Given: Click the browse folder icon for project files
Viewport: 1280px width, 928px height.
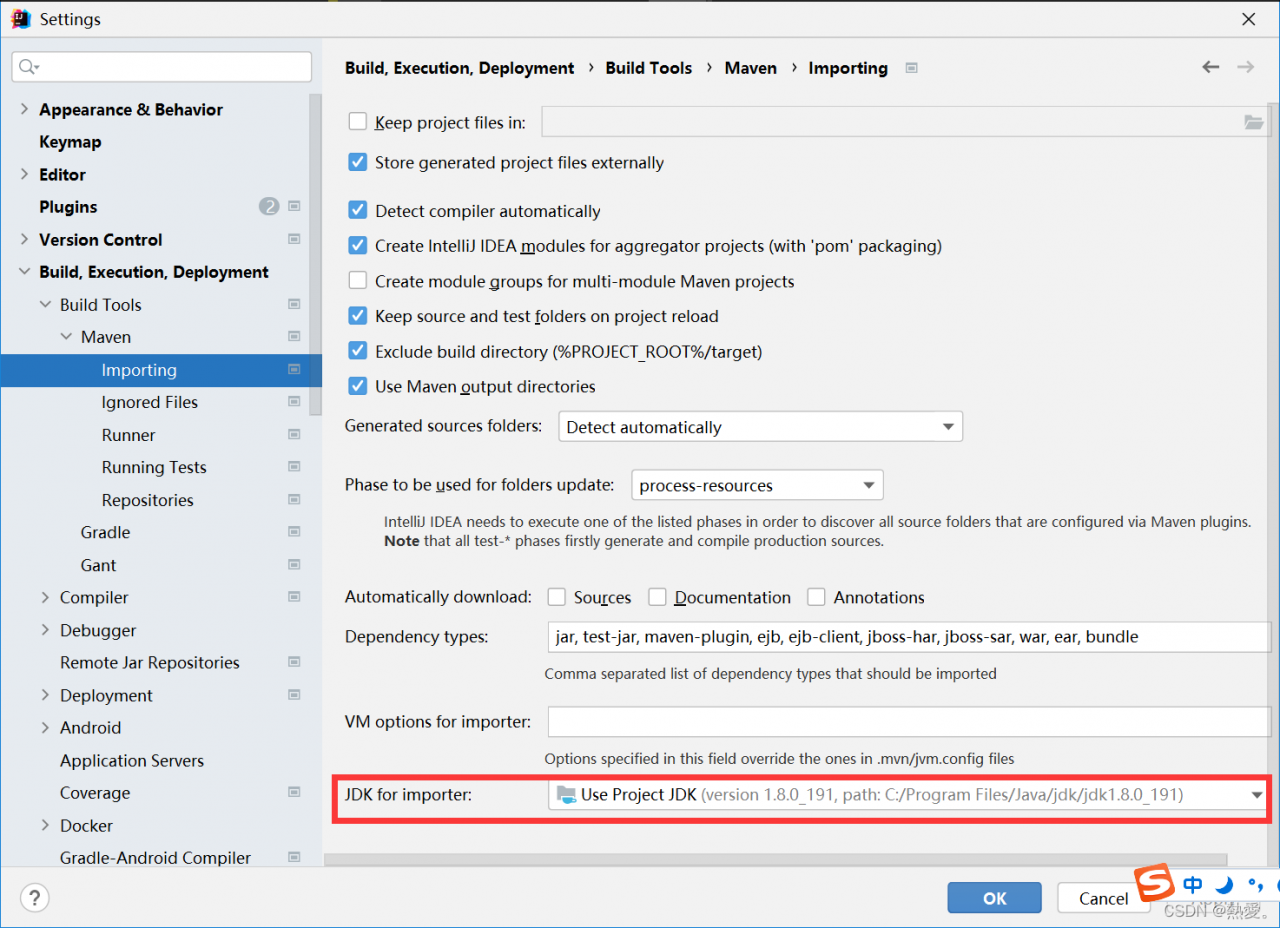Looking at the screenshot, I should 1253,122.
